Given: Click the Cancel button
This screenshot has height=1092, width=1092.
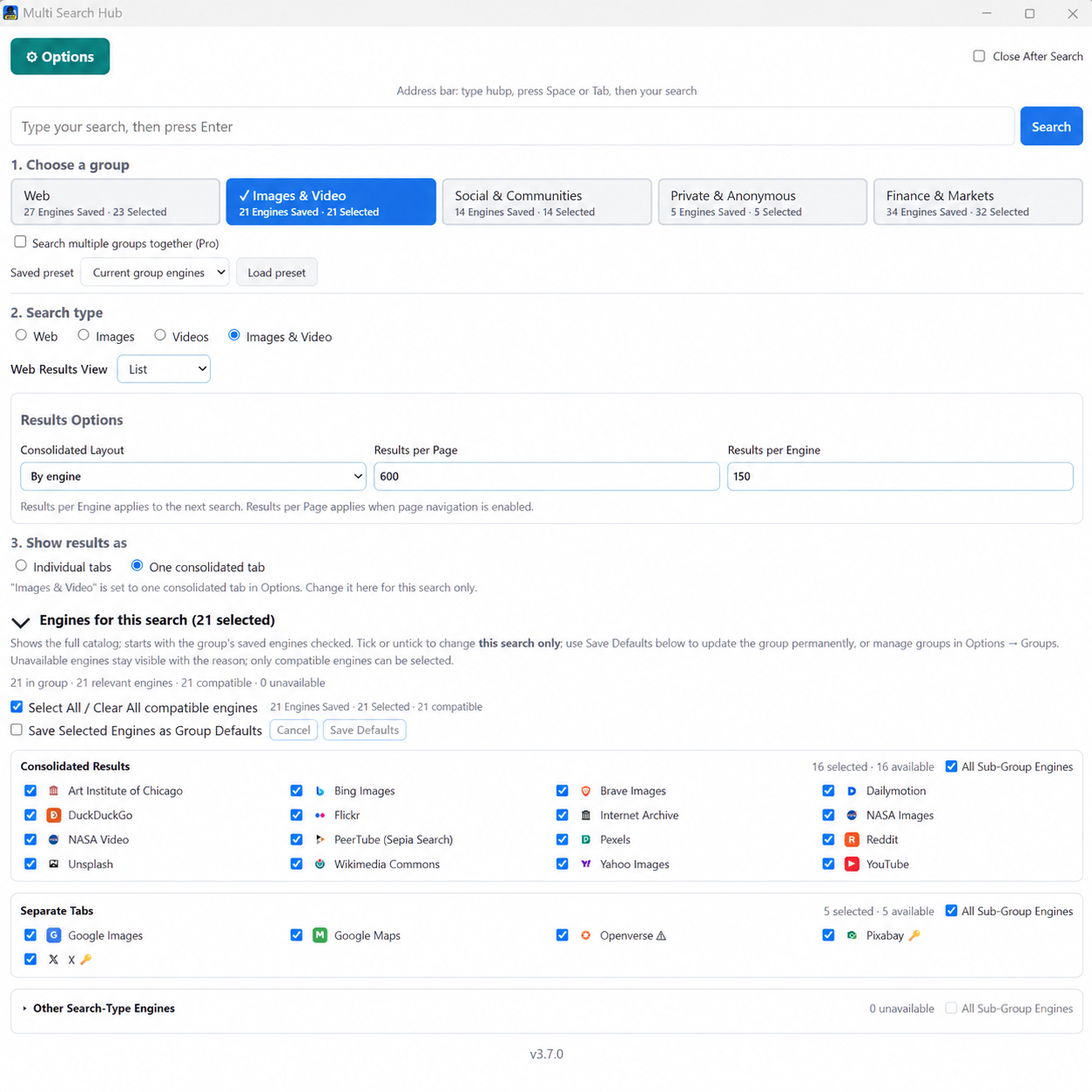Looking at the screenshot, I should (293, 730).
